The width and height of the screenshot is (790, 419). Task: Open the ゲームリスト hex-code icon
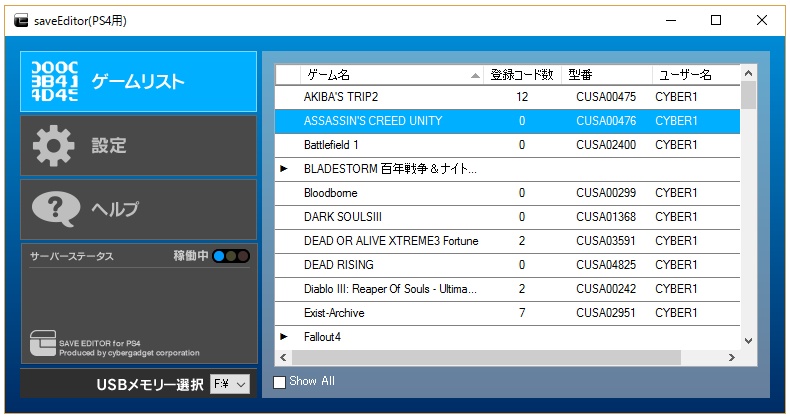[54, 81]
